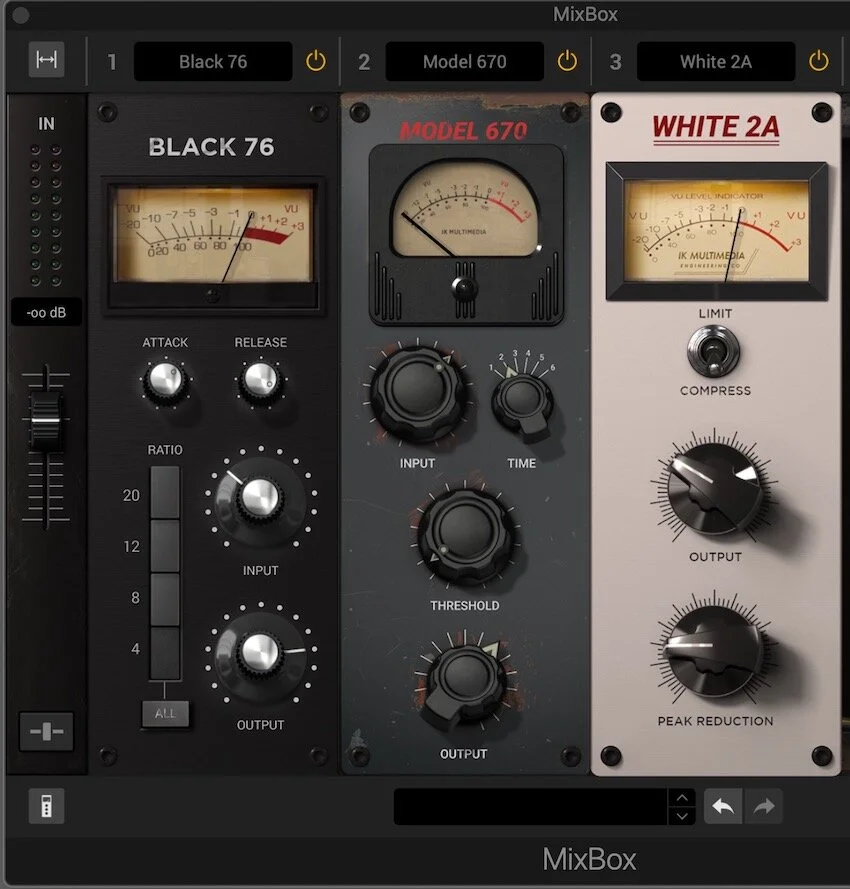850x889 pixels.
Task: Click the Black 76 meter zero-adjust screw
Action: [213, 294]
